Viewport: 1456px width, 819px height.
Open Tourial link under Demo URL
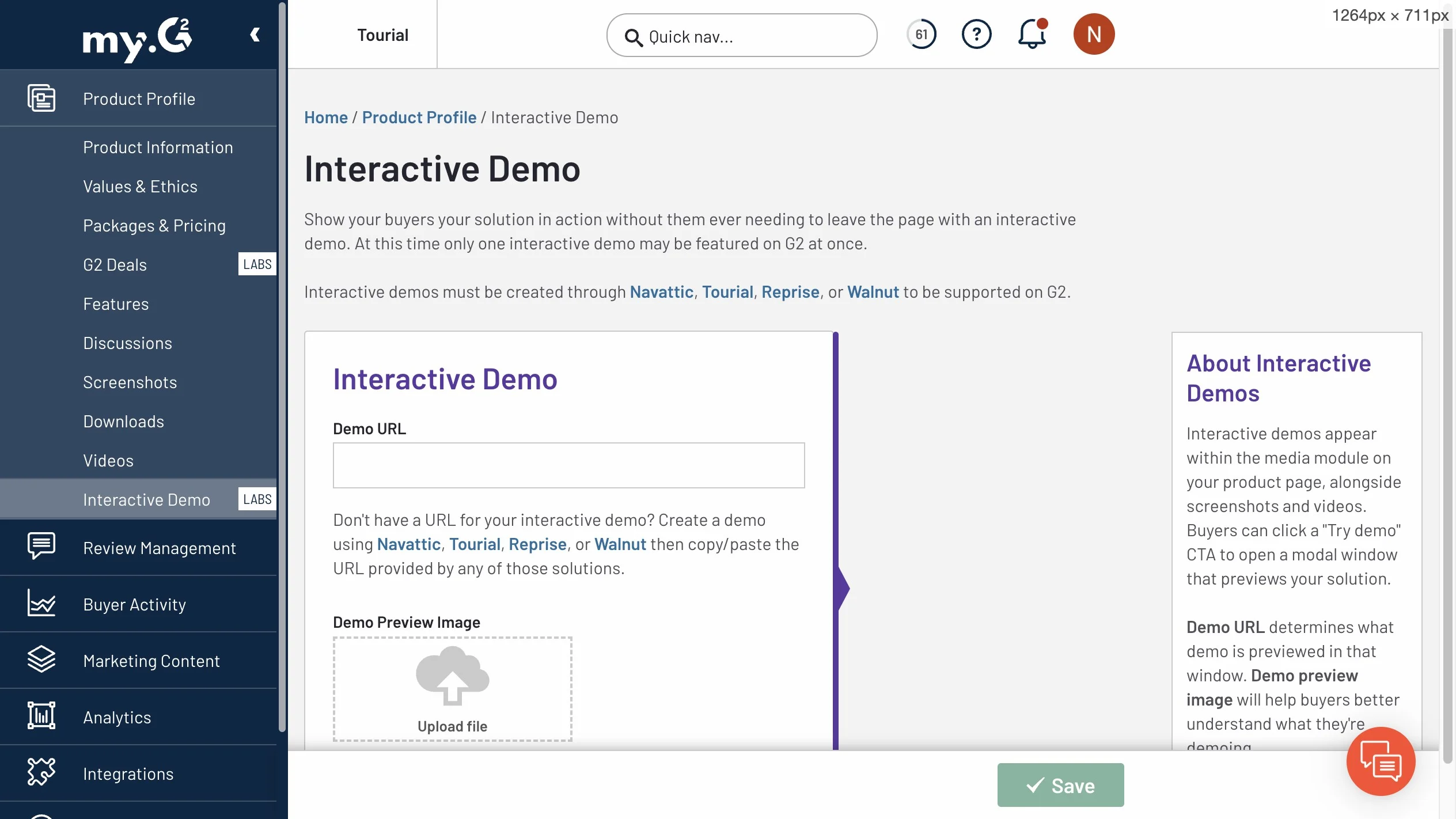(475, 544)
